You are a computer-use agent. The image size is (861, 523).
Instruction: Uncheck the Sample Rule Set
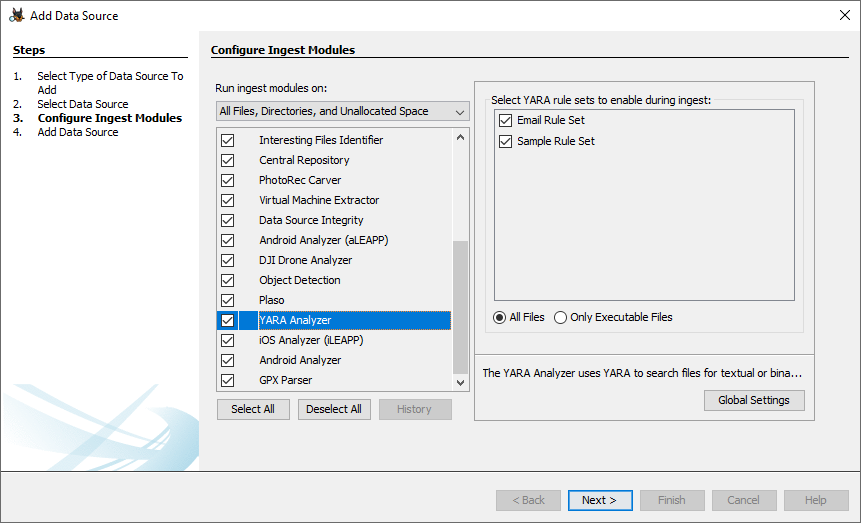tap(505, 141)
